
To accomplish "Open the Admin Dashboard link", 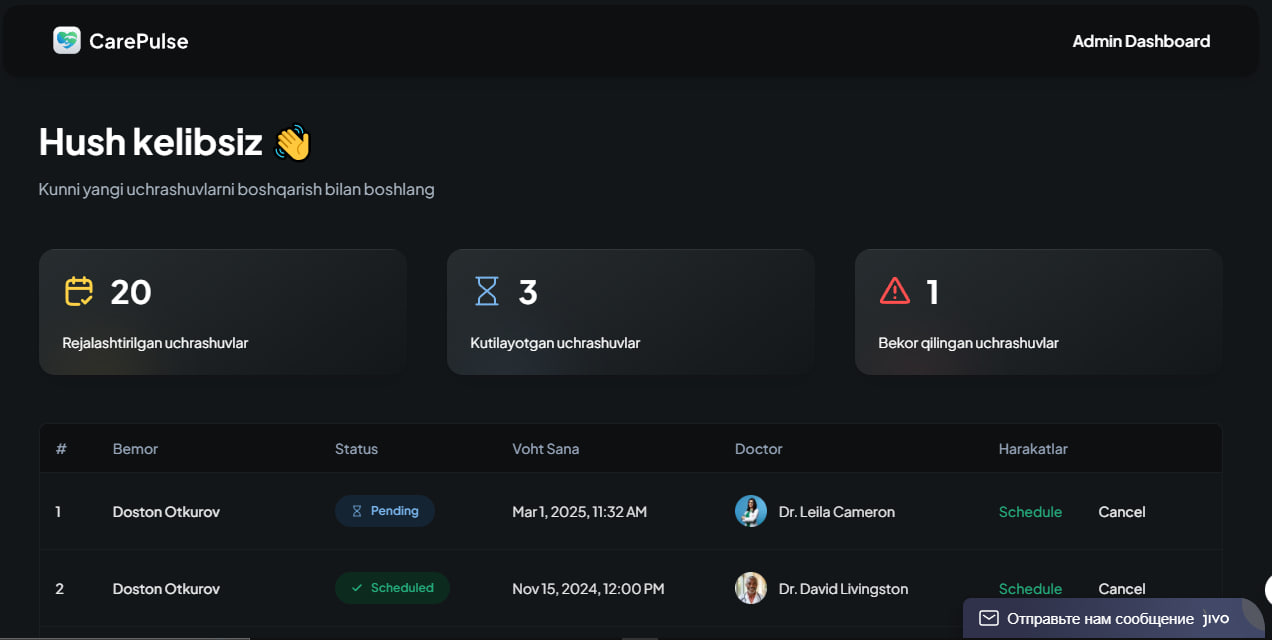I will point(1141,41).
